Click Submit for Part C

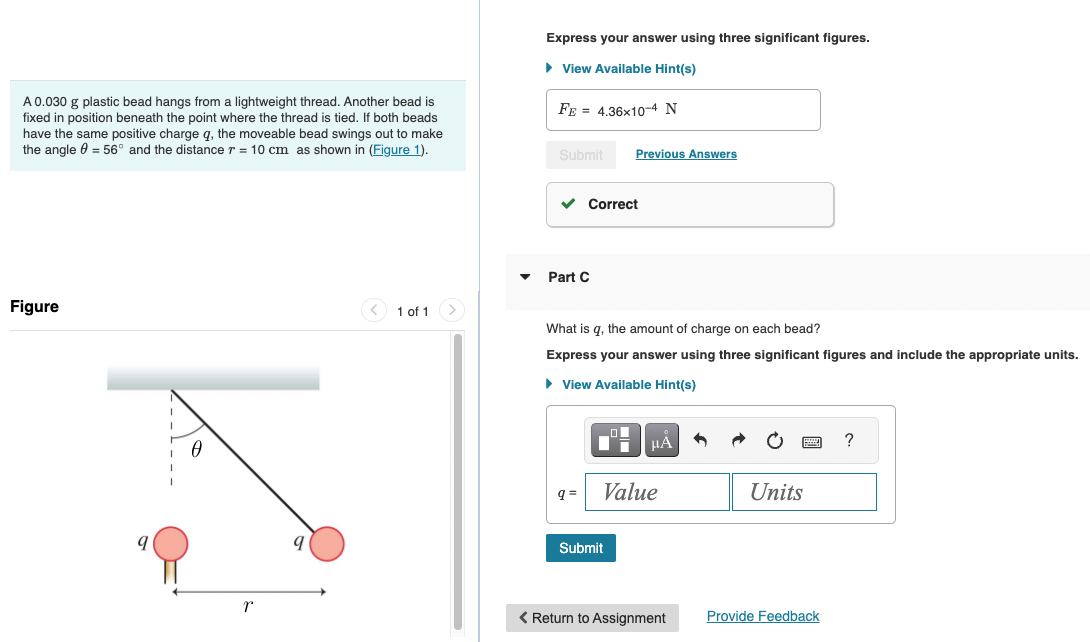[580, 547]
